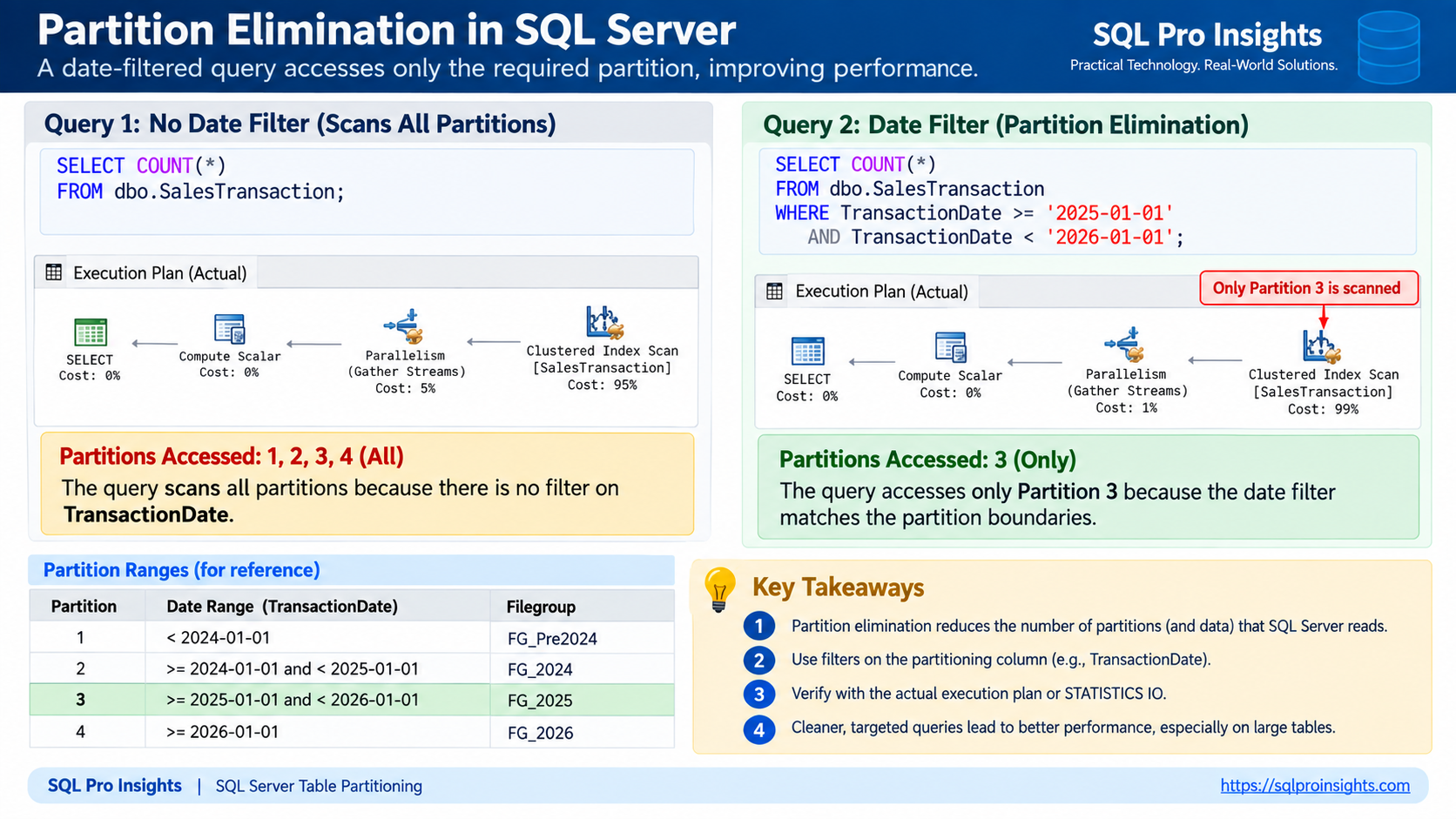Click the FG_2026 filegroup cell
This screenshot has height=819, width=1456.
[x=582, y=732]
